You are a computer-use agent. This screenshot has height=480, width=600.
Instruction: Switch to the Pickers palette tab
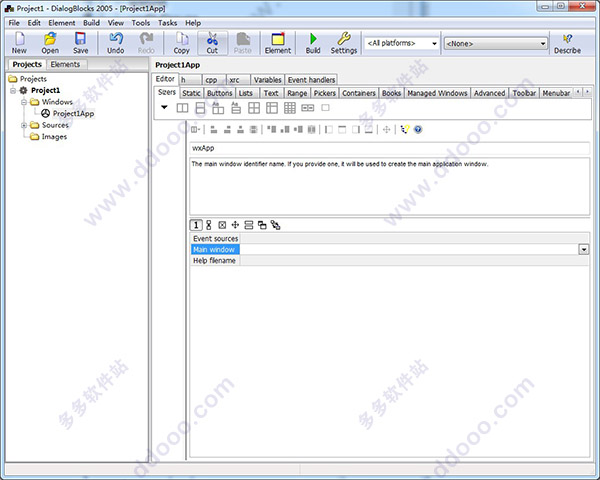pos(324,93)
